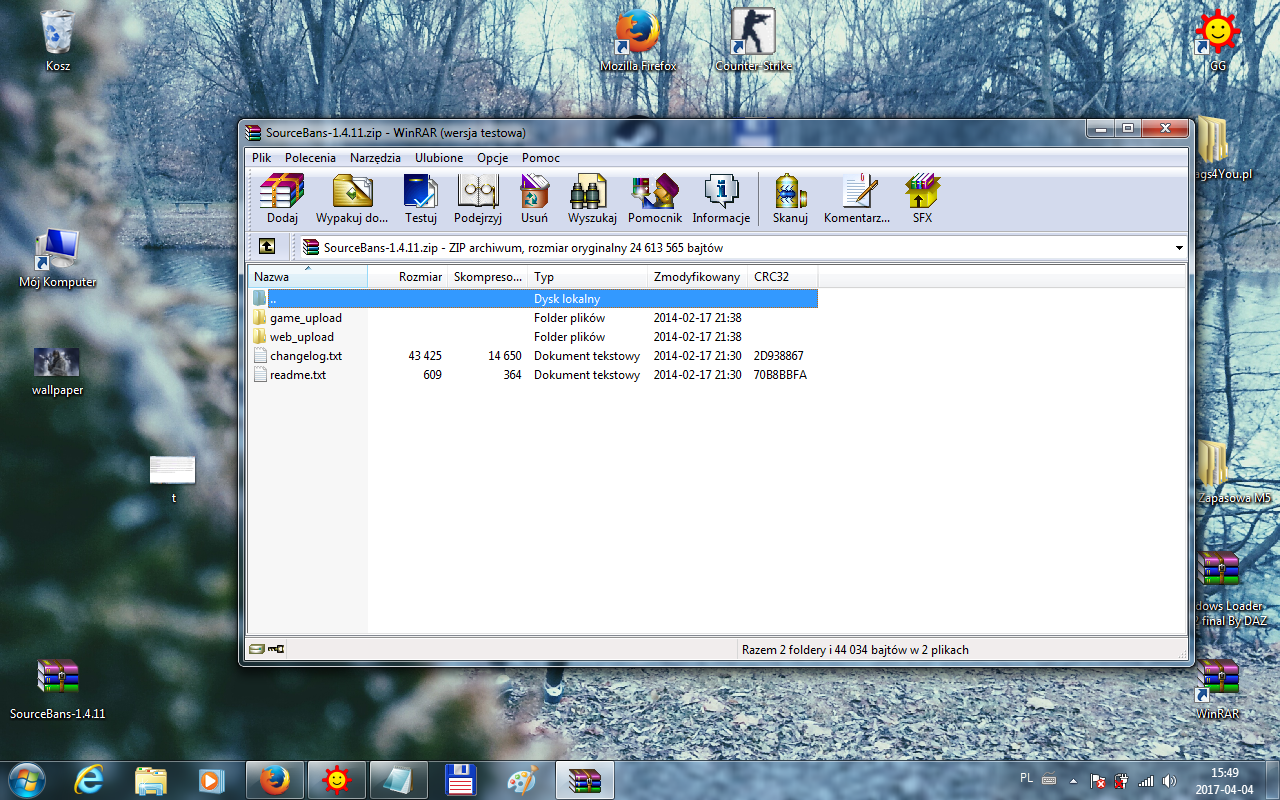This screenshot has width=1280, height=800.
Task: Go up one folder level button
Action: tap(267, 247)
